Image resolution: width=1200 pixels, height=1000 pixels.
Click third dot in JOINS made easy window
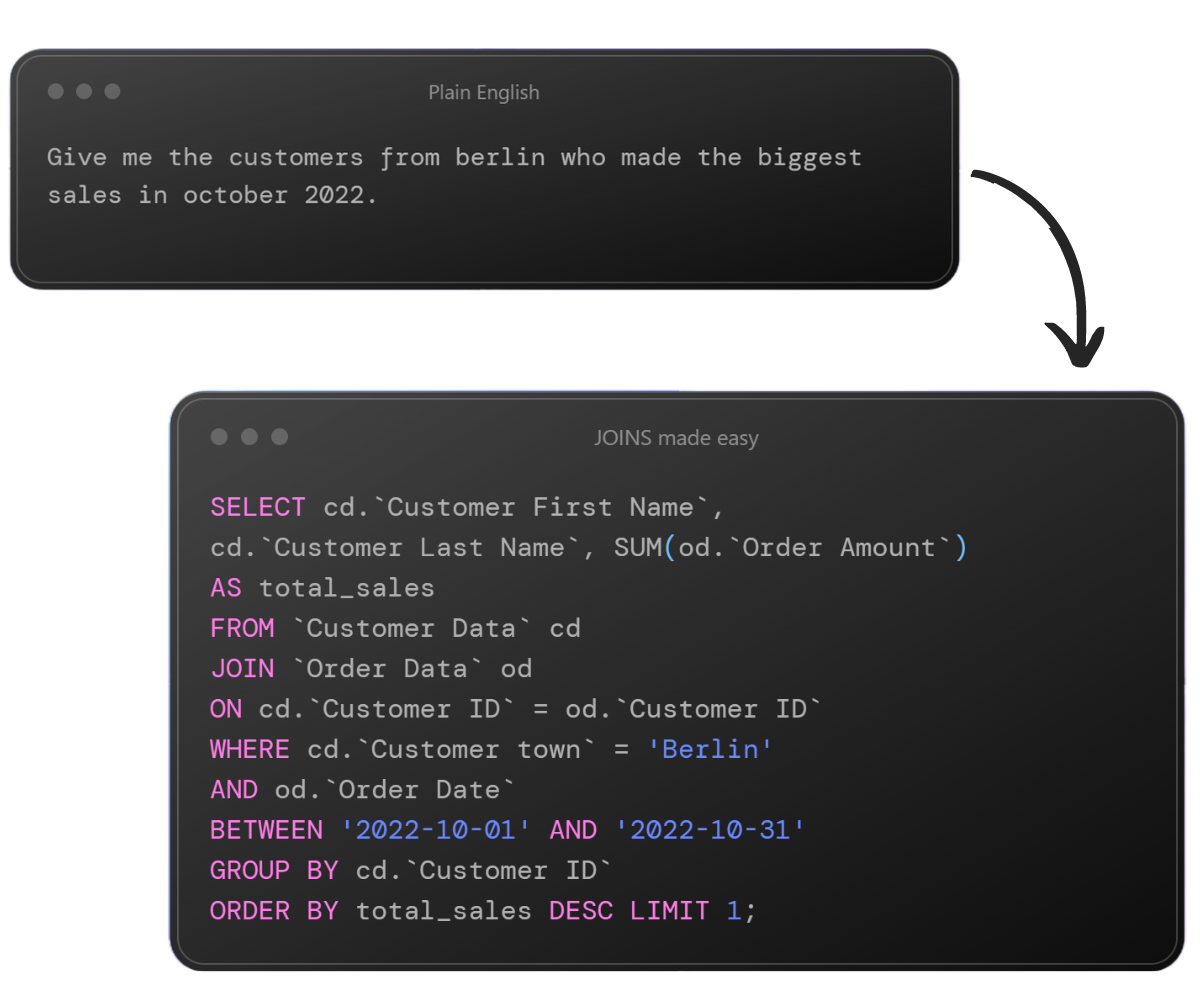pyautogui.click(x=279, y=437)
